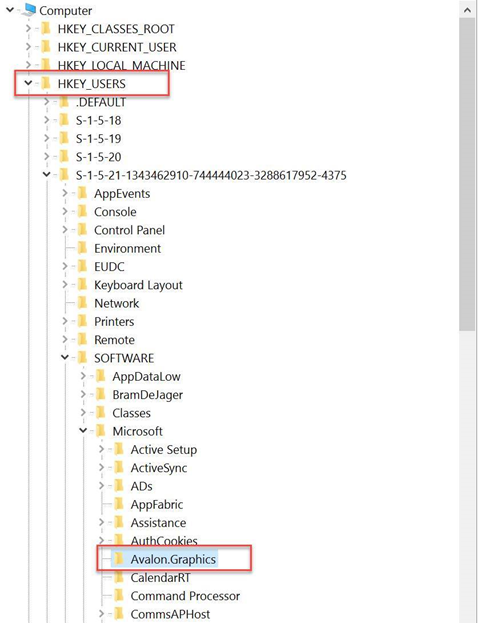The width and height of the screenshot is (478, 623).
Task: Click the HKEY_CURRENT_USER folder icon
Action: (x=46, y=47)
